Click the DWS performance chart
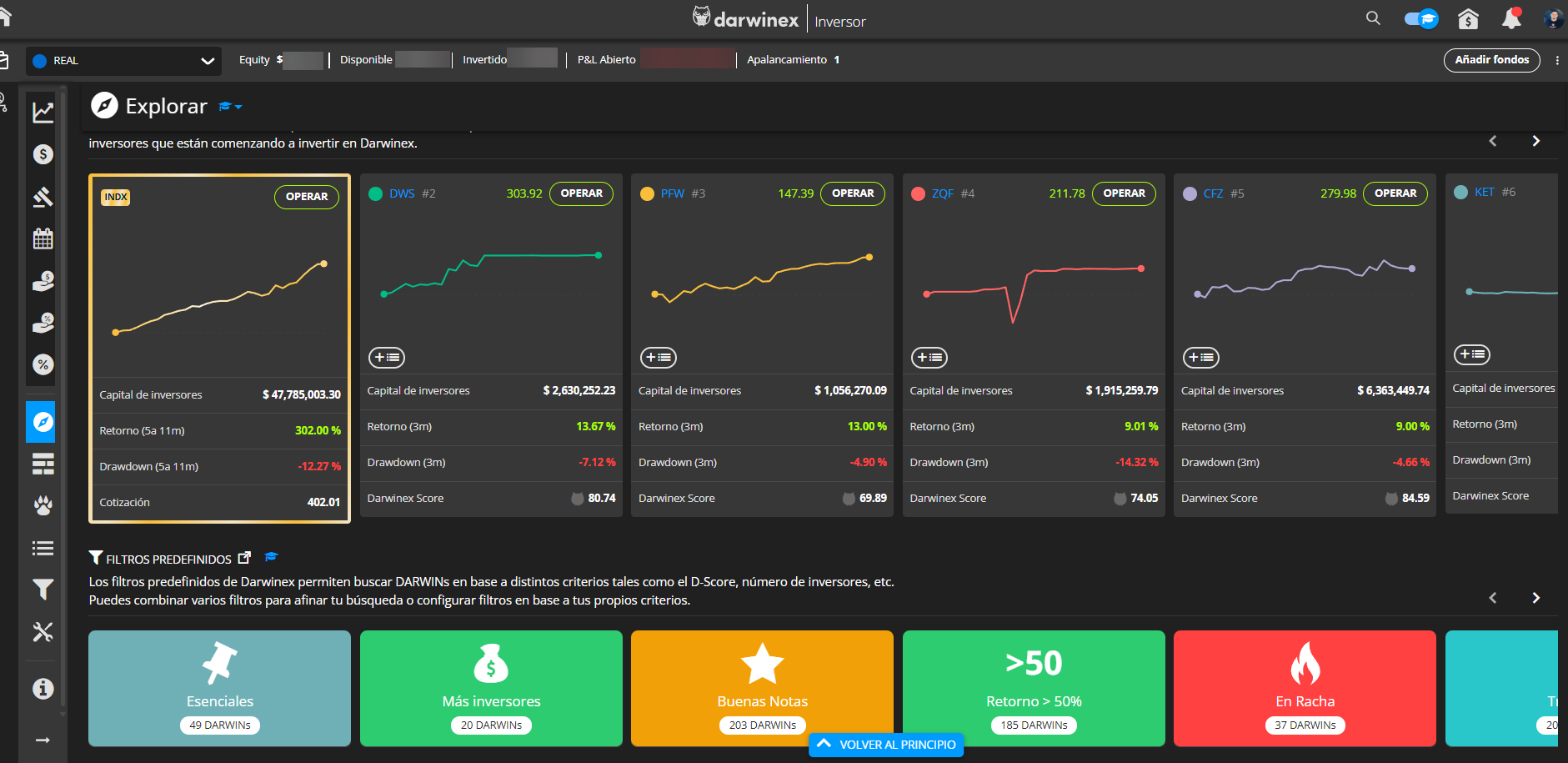The height and width of the screenshot is (763, 1568). pos(491,274)
